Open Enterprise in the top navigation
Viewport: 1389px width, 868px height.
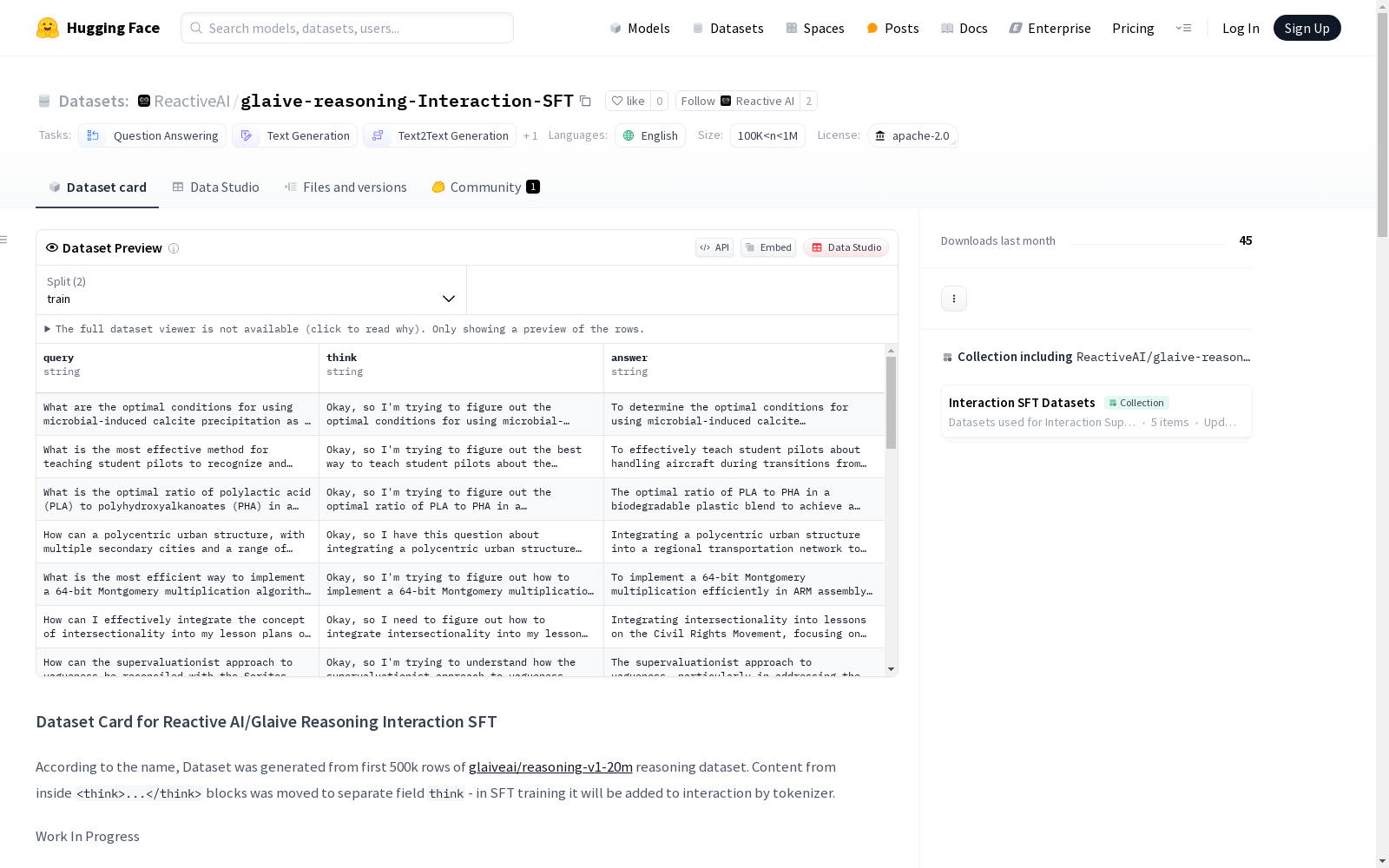(x=1050, y=28)
